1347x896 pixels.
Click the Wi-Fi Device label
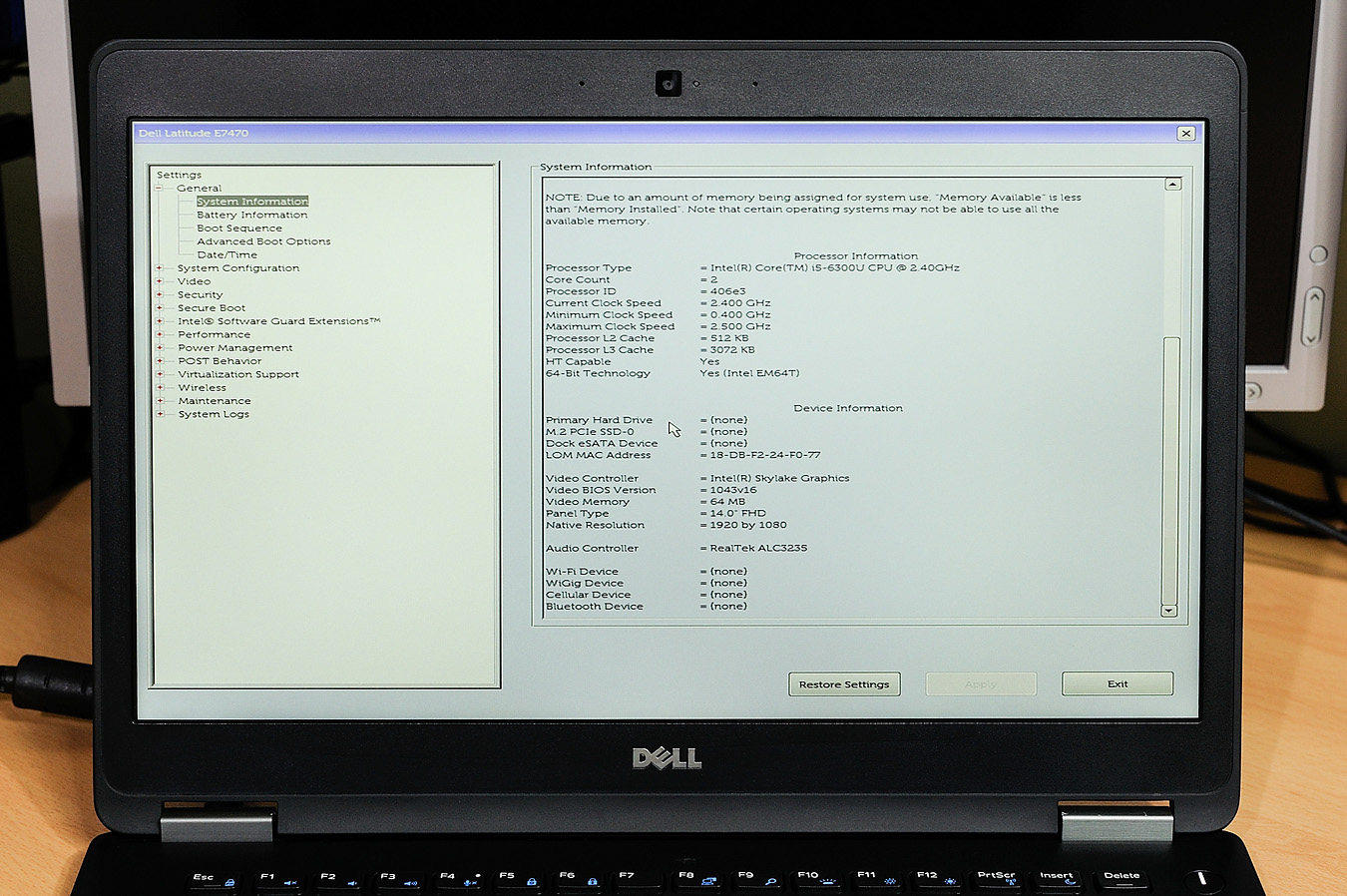click(582, 572)
